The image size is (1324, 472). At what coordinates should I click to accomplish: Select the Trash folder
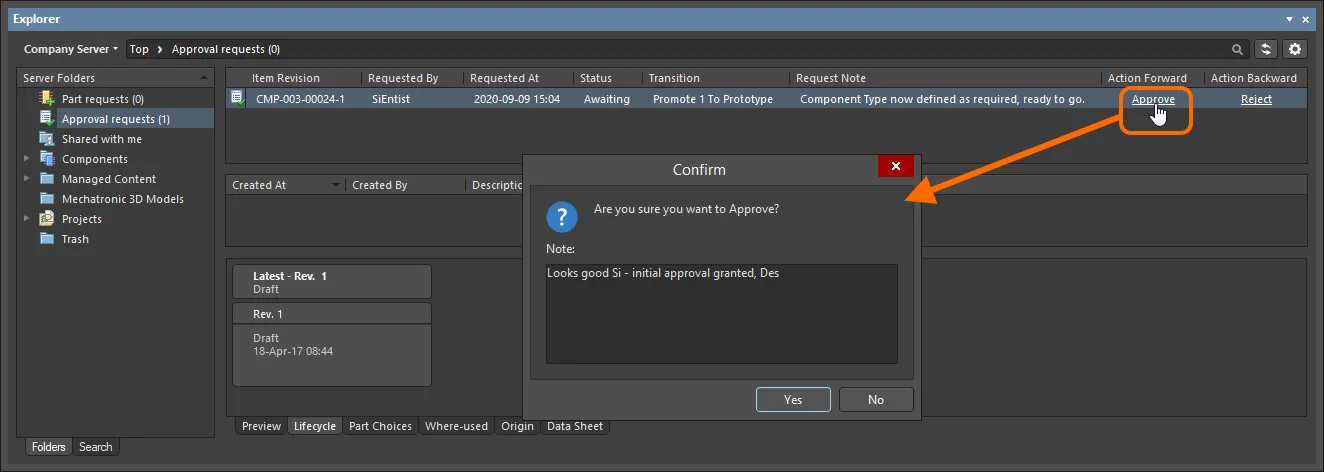tap(75, 239)
